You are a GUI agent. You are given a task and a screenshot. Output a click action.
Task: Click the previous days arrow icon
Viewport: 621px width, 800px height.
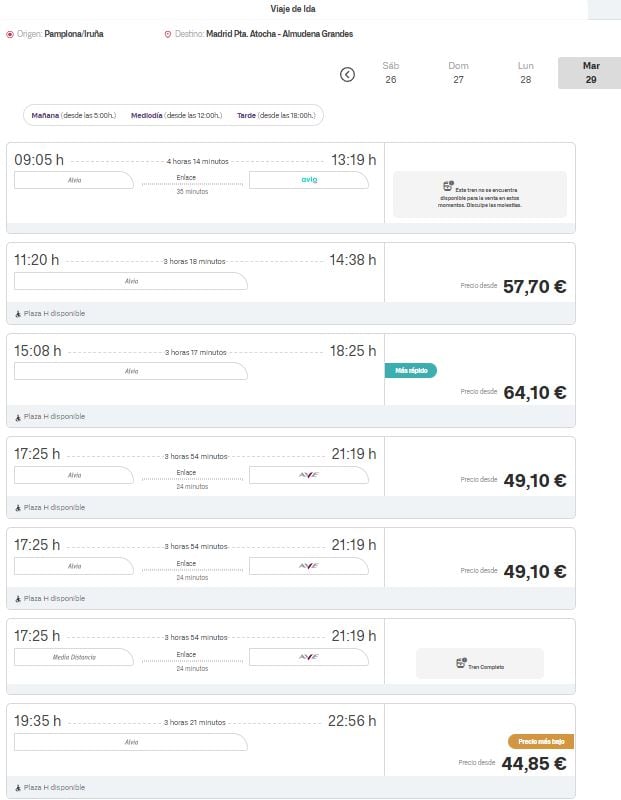(x=347, y=74)
